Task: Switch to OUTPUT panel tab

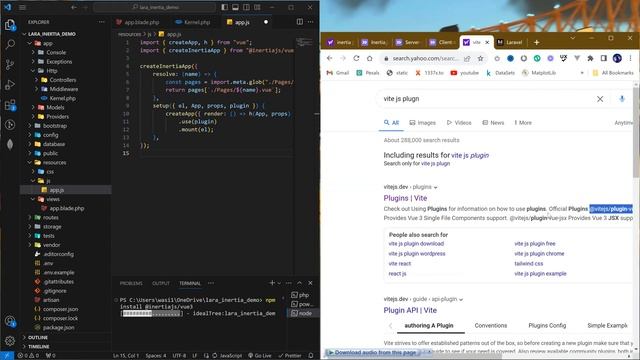Action: point(161,283)
